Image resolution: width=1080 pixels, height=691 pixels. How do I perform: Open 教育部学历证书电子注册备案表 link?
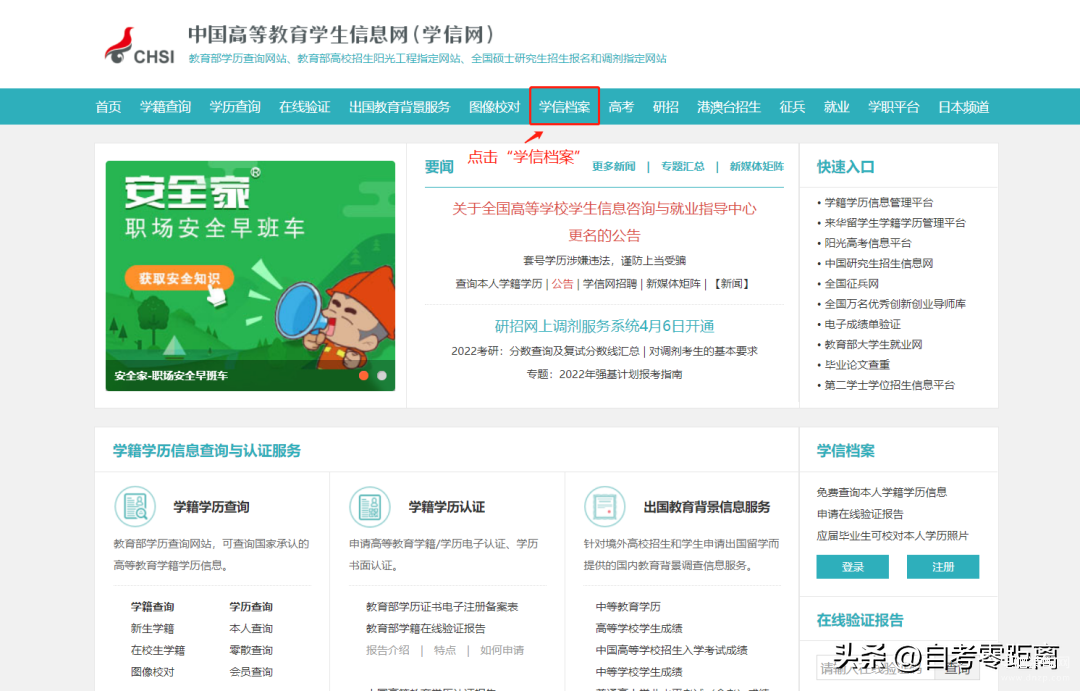[x=442, y=607]
